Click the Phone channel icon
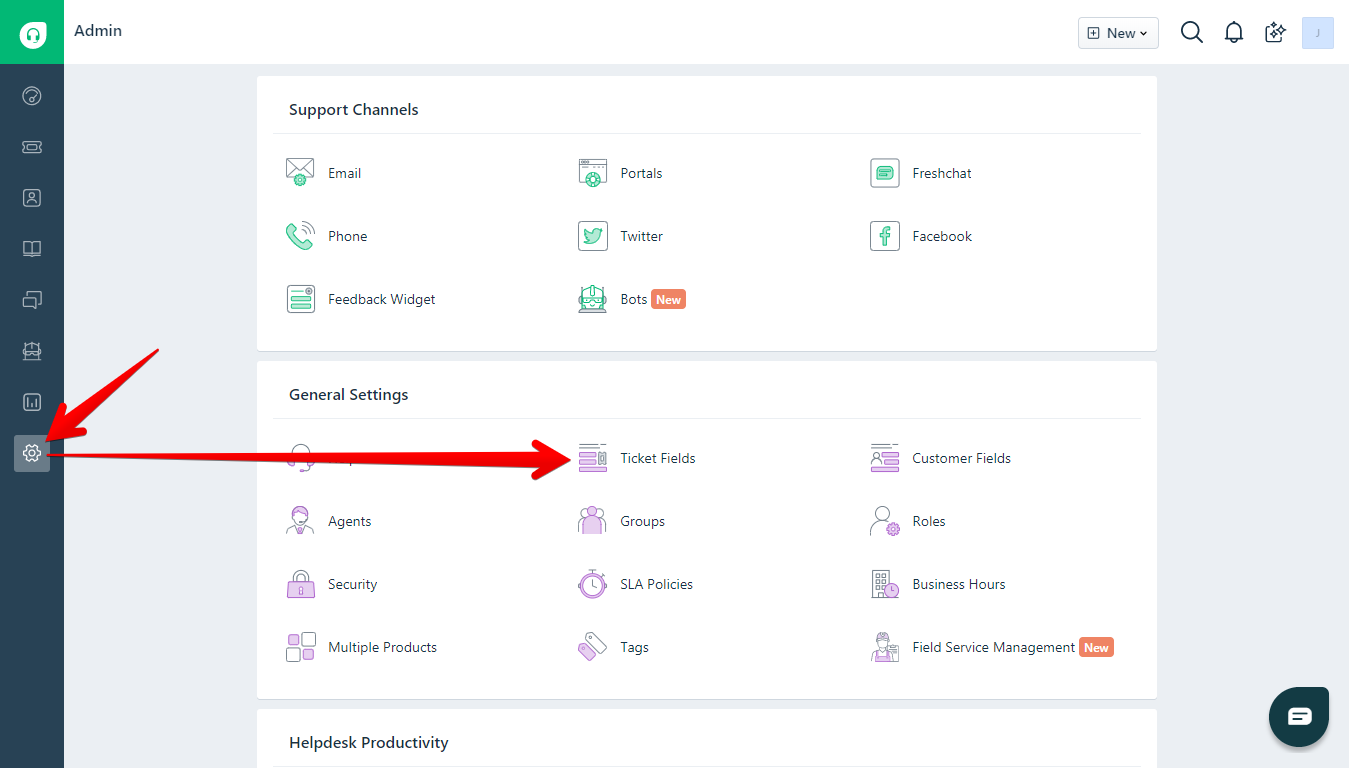Viewport: 1349px width, 768px height. [300, 236]
